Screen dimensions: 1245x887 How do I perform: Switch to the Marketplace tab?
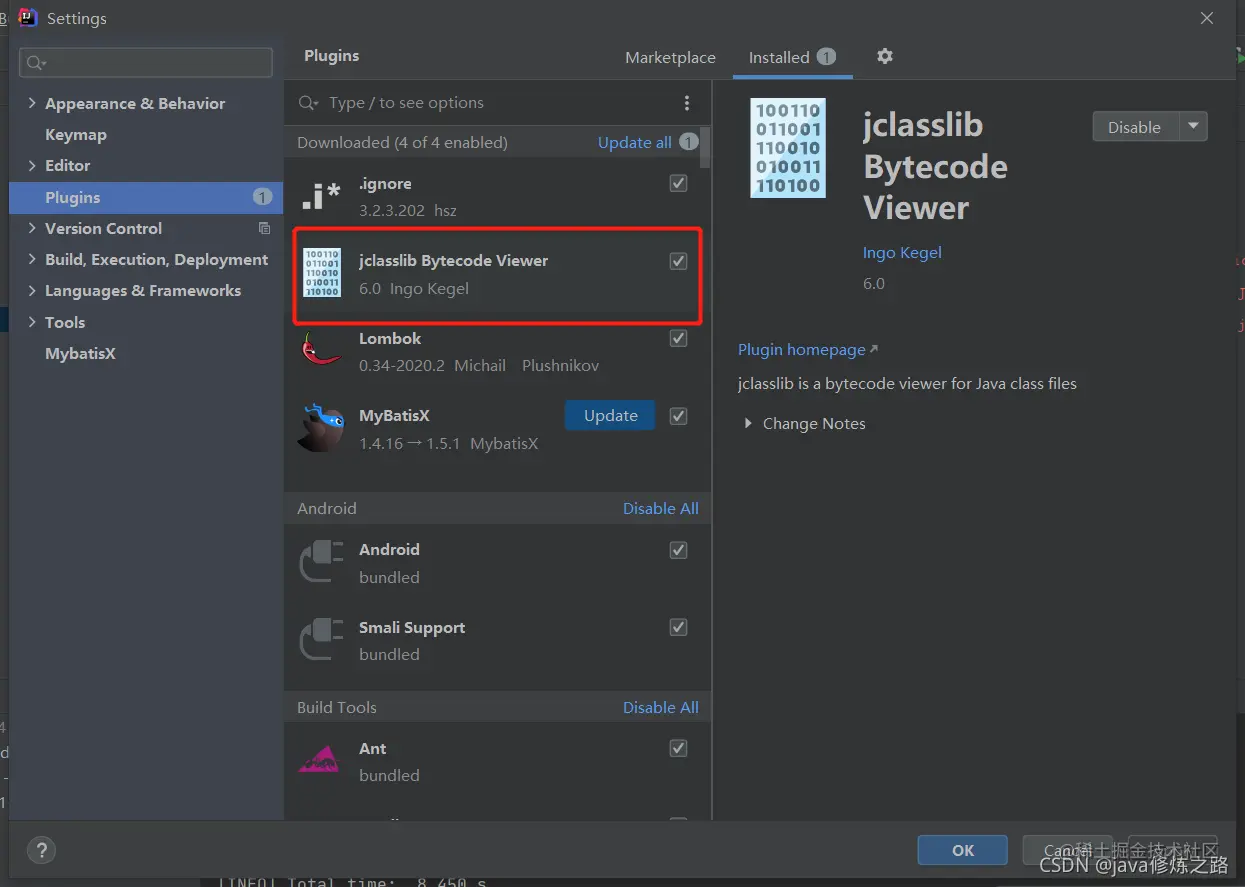[x=670, y=57]
